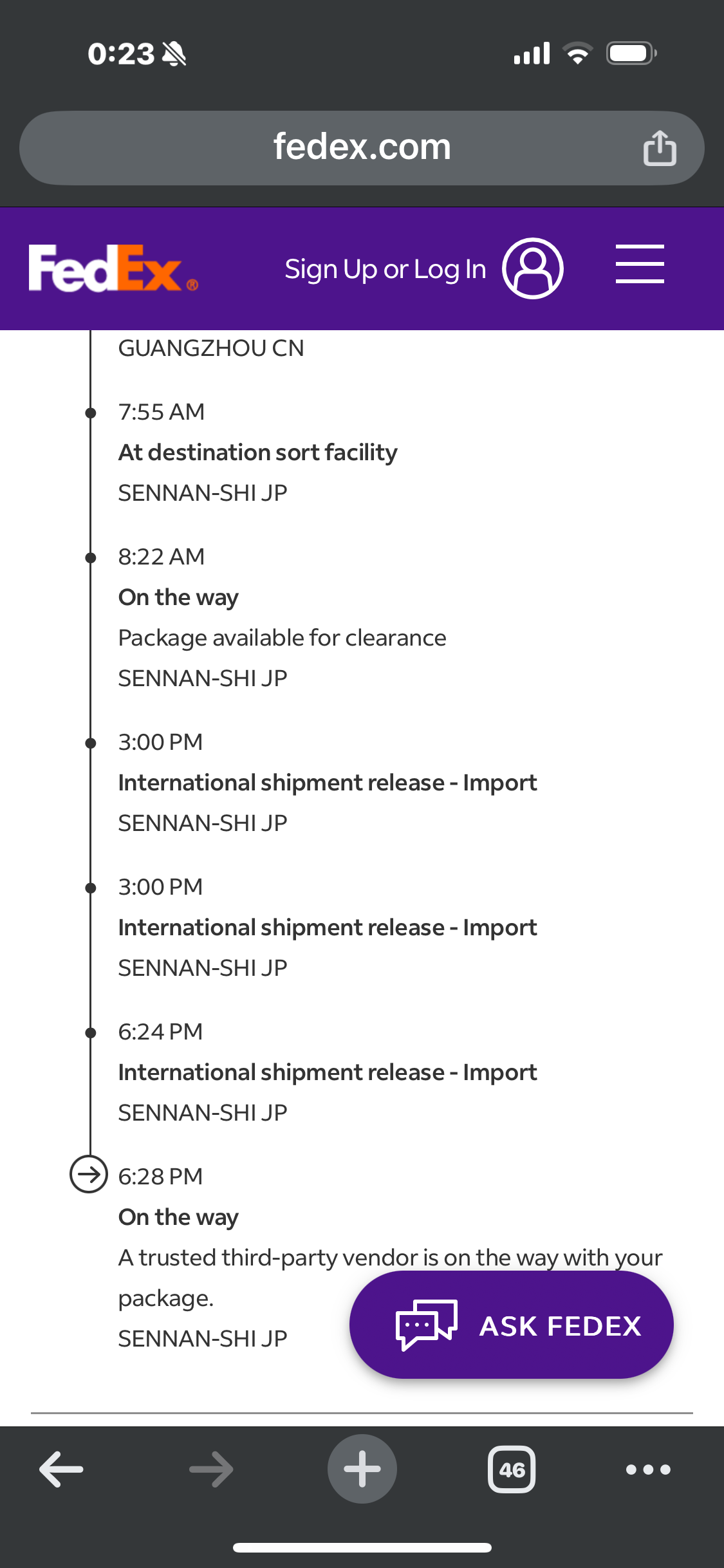Open the tab switcher showing 46
724x1568 pixels.
coord(512,1469)
